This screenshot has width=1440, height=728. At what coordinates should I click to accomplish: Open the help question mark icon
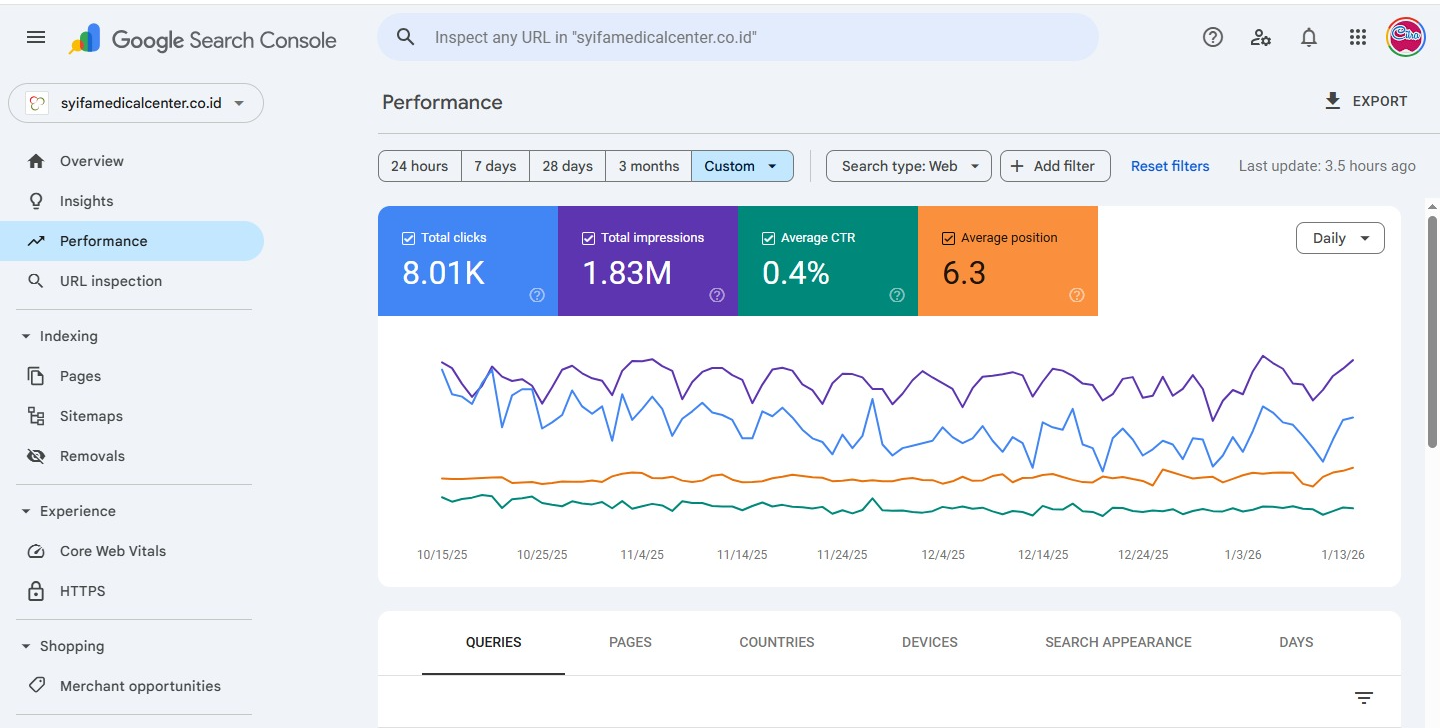[1212, 37]
